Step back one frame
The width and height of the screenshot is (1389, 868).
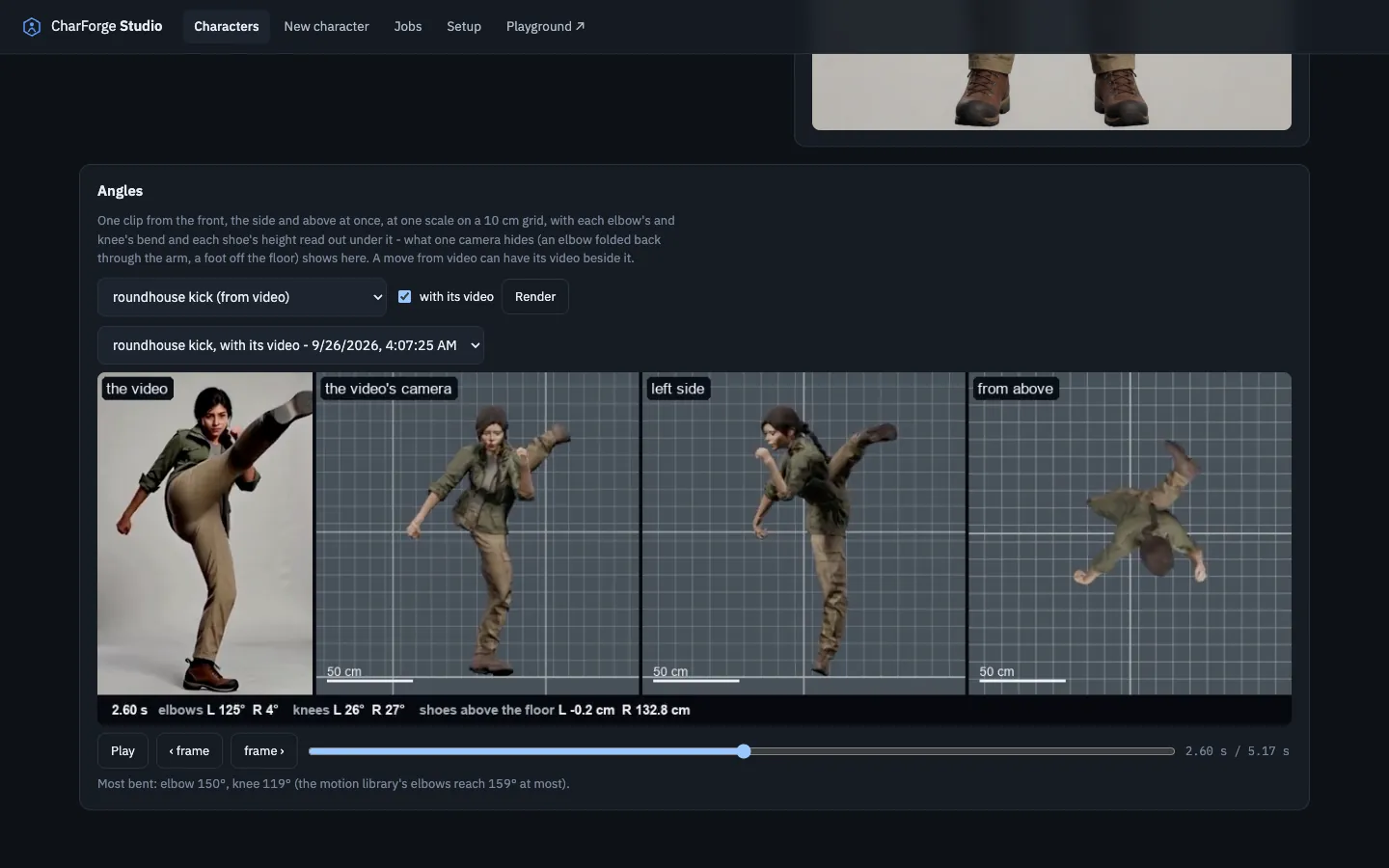pyautogui.click(x=189, y=751)
